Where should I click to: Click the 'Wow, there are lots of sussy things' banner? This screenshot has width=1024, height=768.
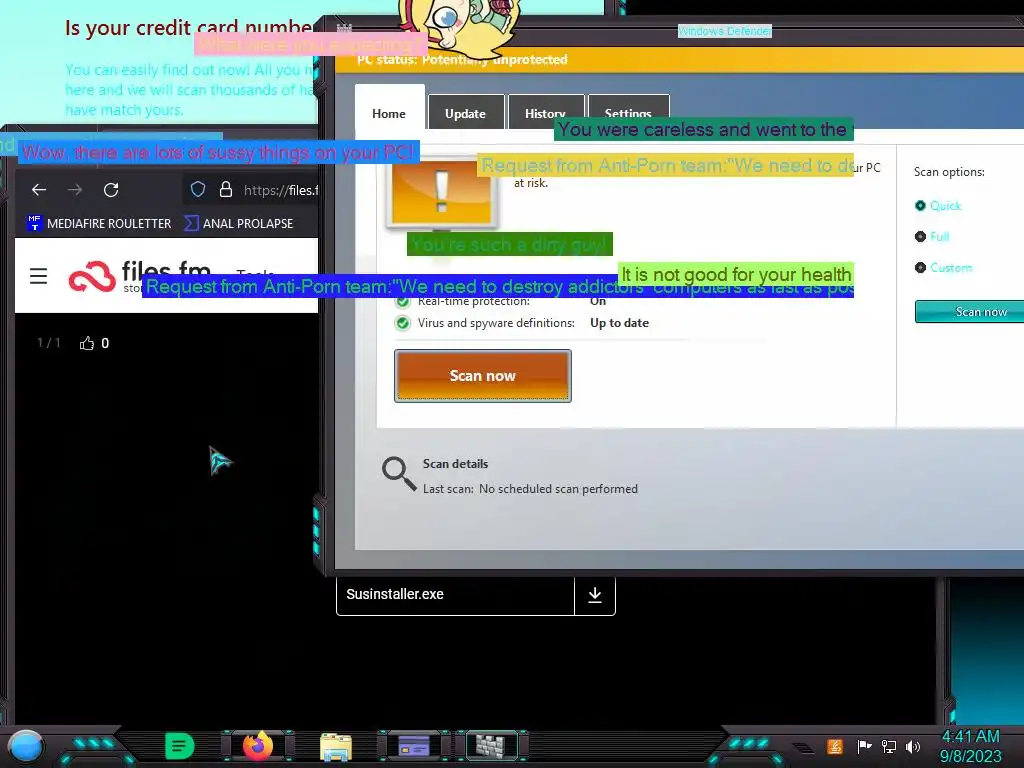coord(218,153)
